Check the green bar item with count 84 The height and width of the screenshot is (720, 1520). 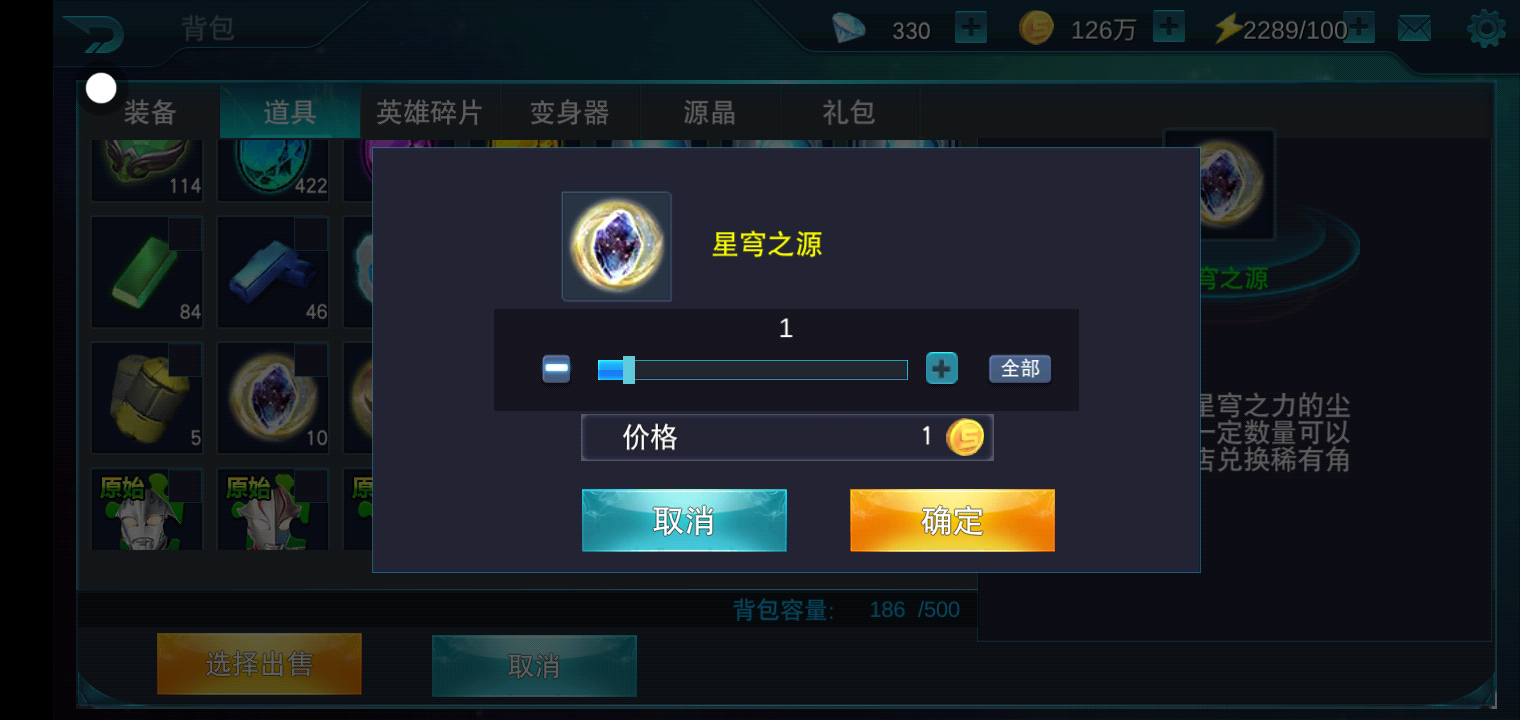[x=147, y=272]
